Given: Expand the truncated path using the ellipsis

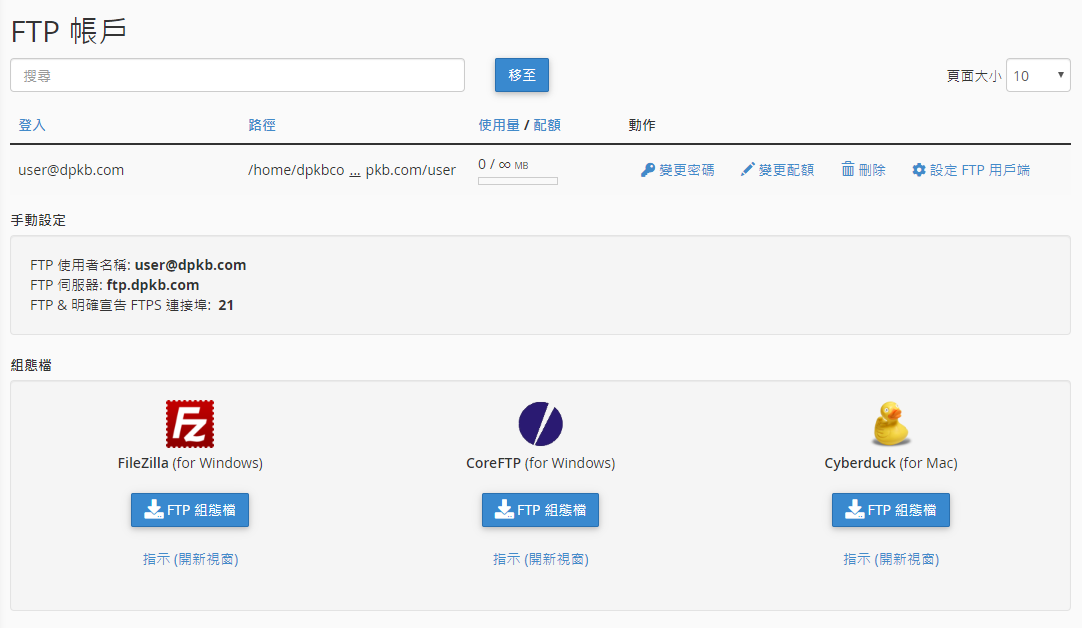Looking at the screenshot, I should (354, 170).
